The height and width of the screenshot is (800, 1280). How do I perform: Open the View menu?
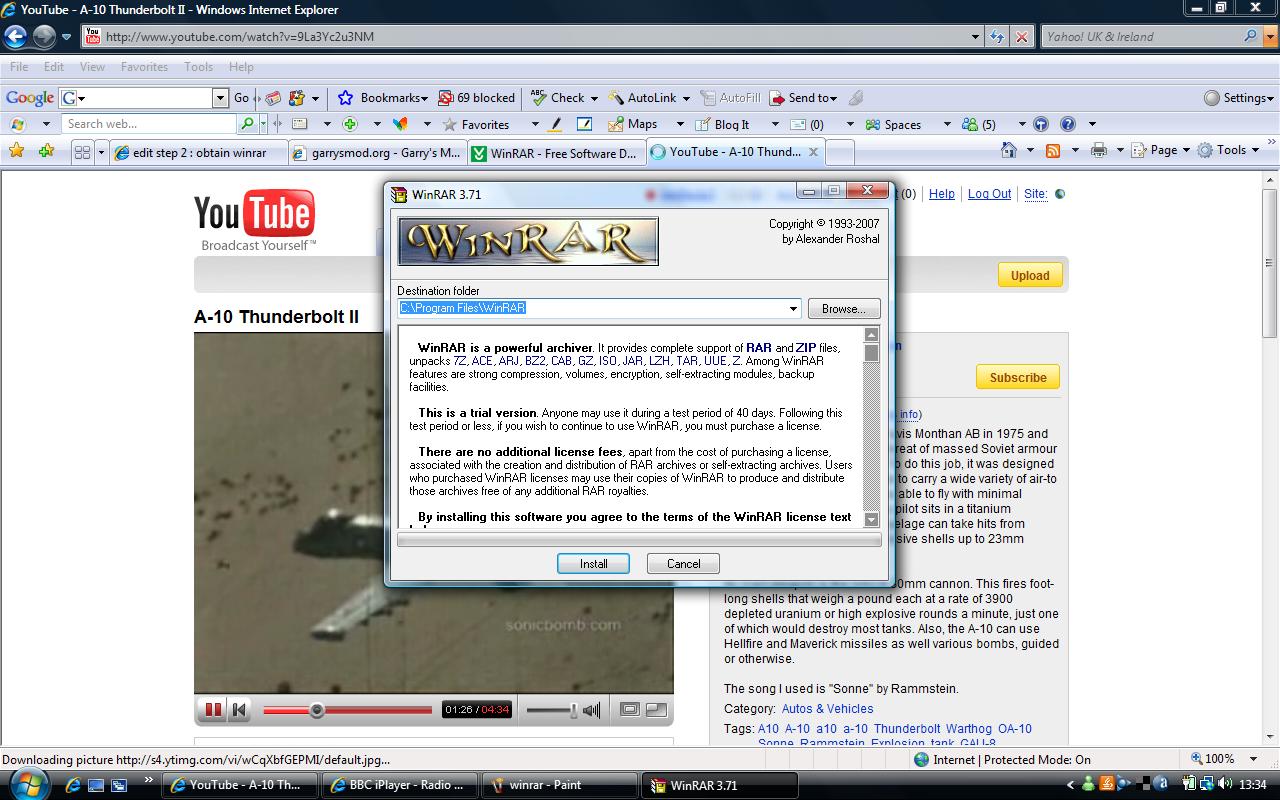pyautogui.click(x=92, y=67)
